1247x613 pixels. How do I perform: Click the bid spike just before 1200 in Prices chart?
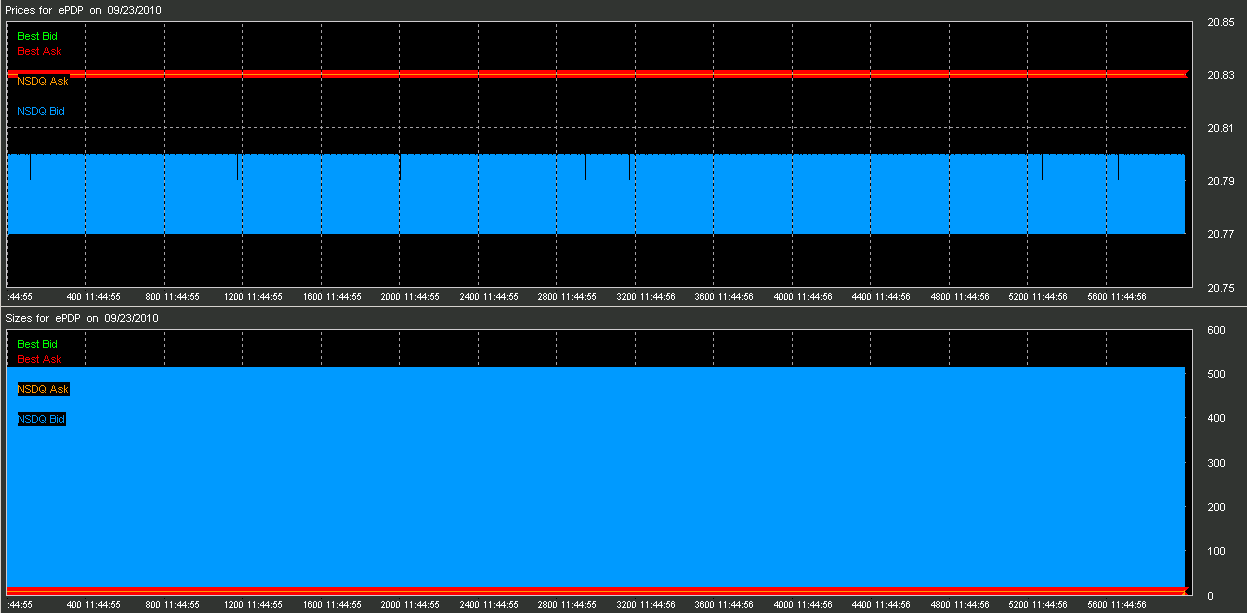coord(237,167)
